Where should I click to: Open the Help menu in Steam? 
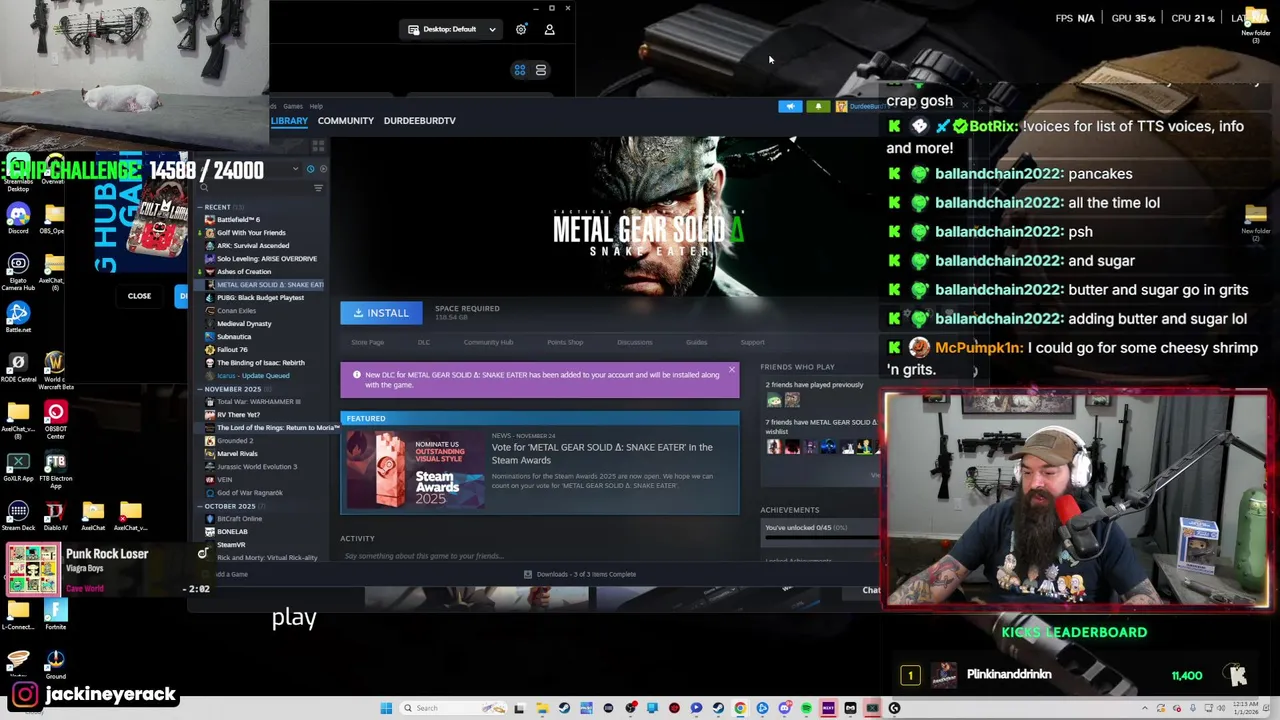[316, 106]
